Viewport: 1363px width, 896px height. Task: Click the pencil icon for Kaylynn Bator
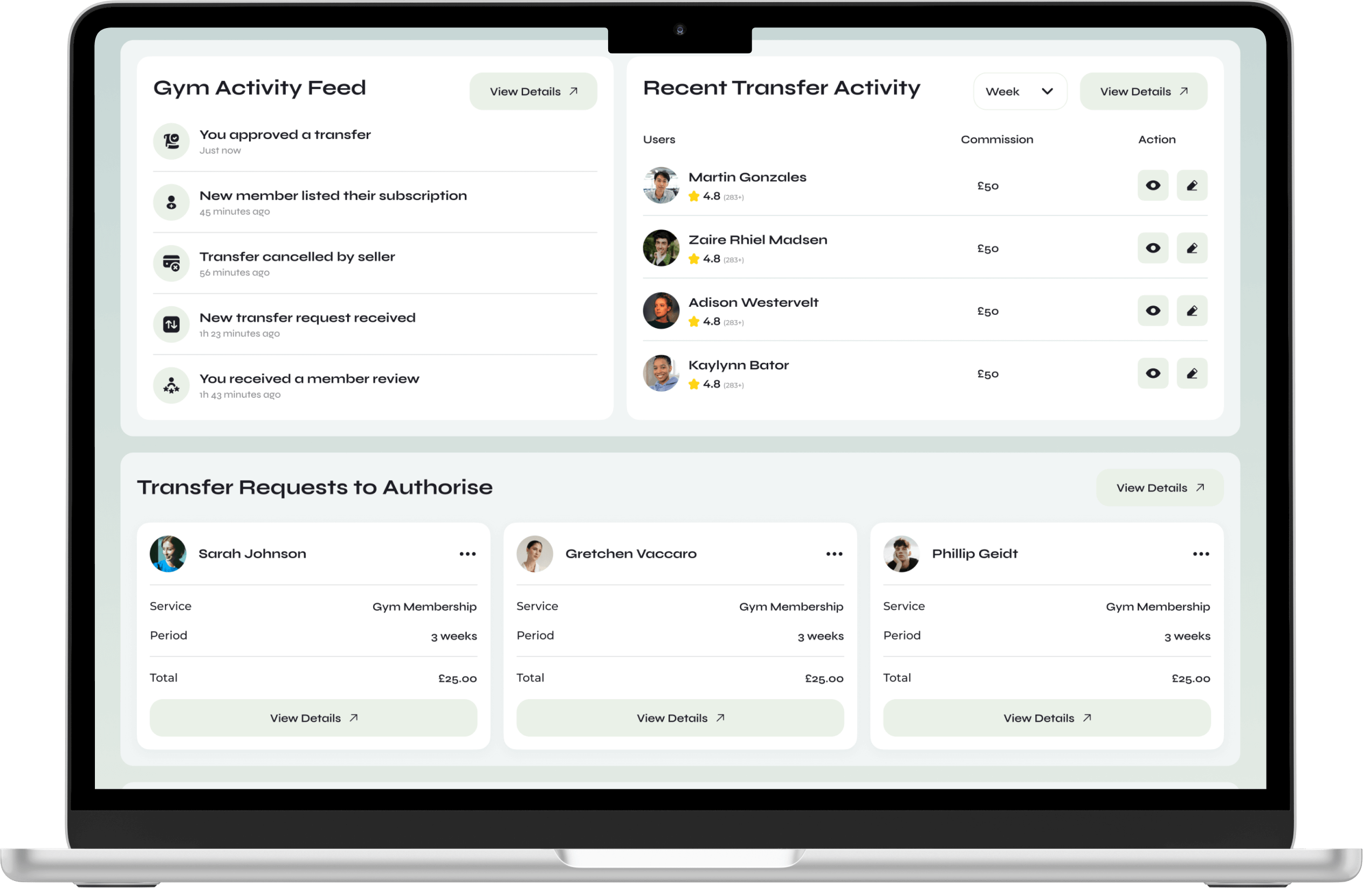1192,373
